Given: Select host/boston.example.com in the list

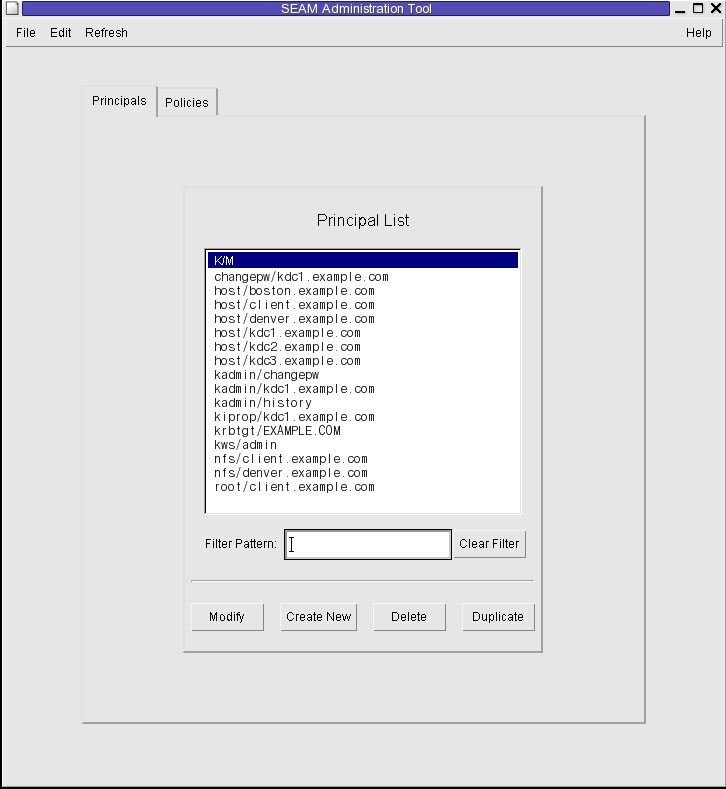Looking at the screenshot, I should [x=363, y=291].
